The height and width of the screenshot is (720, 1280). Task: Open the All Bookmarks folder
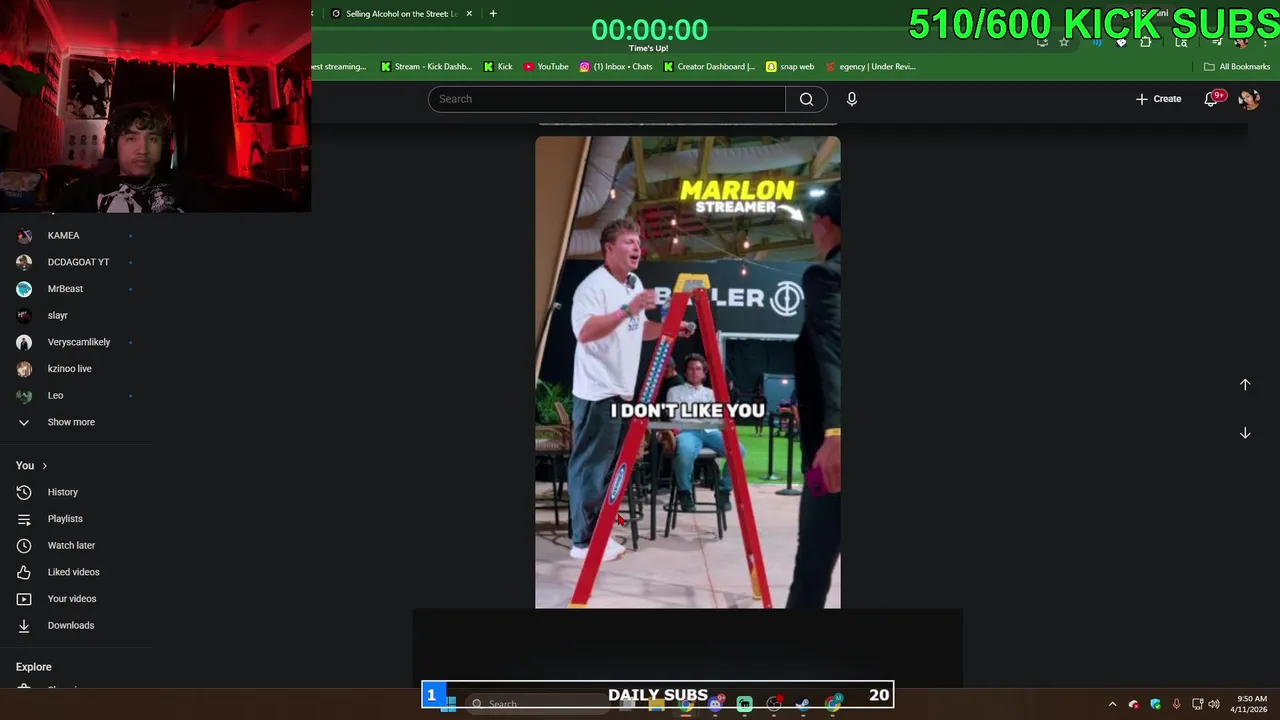click(x=1237, y=67)
